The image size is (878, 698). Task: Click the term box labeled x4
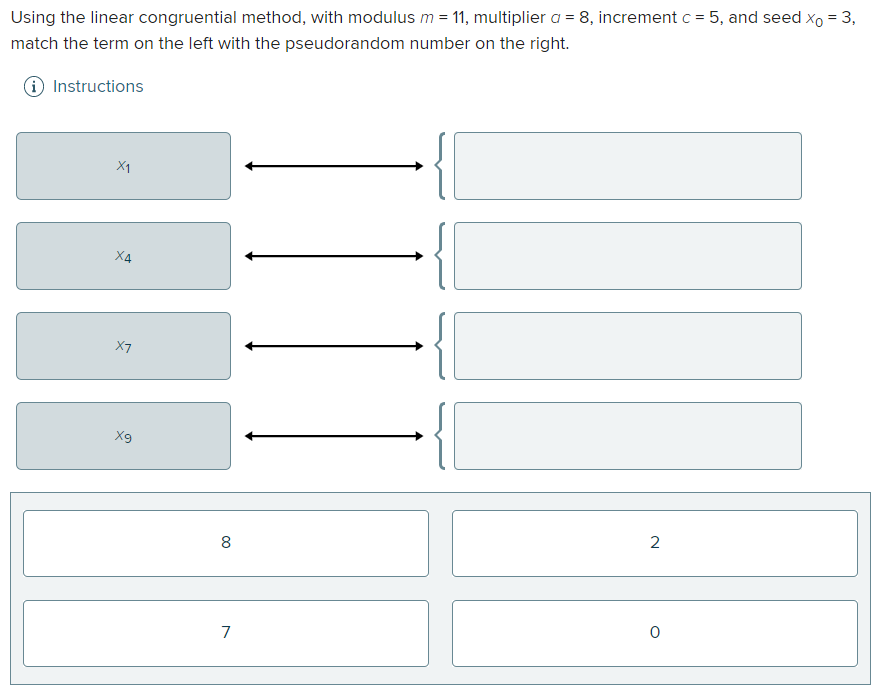pos(123,256)
